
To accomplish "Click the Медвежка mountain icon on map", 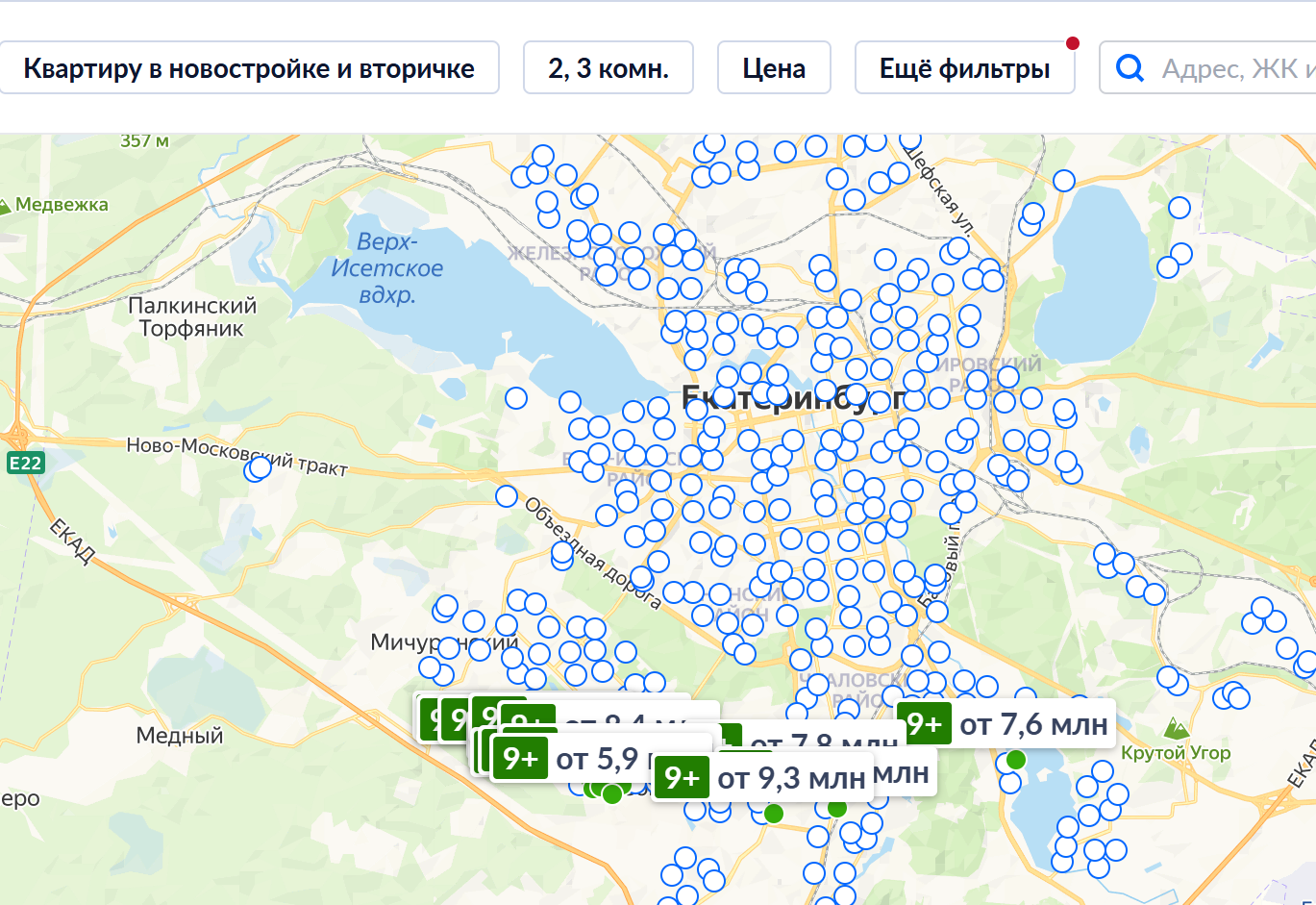I will point(5,205).
